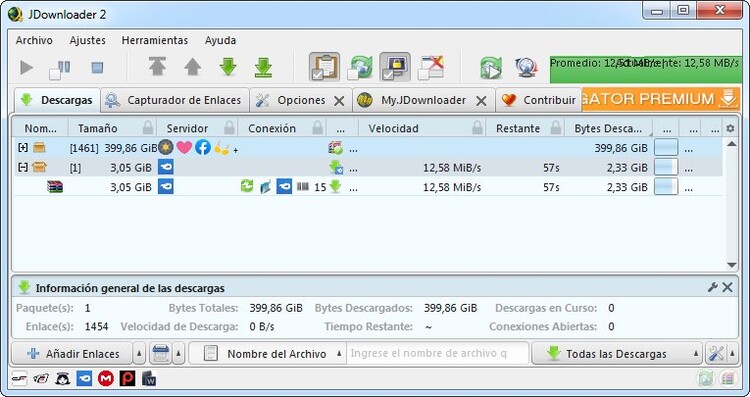This screenshot has height=397, width=750.
Task: Click the W hoster status bar icon
Action: (149, 379)
